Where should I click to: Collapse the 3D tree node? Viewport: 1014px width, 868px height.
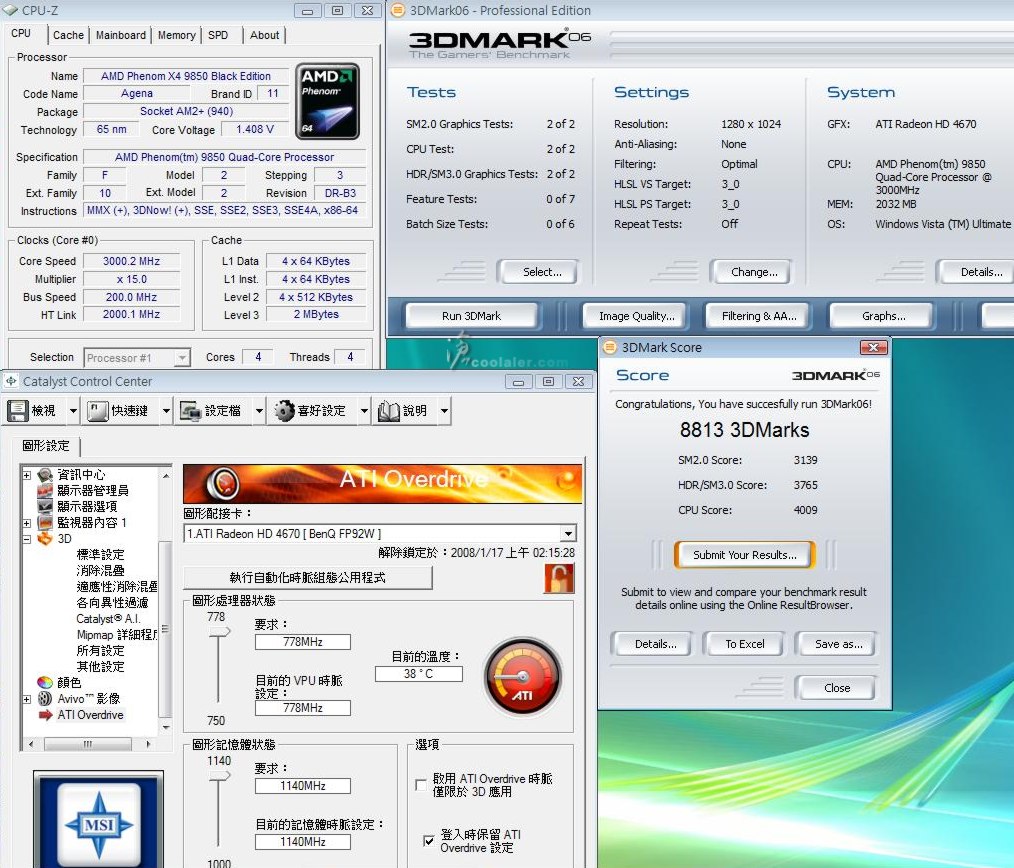[27, 539]
